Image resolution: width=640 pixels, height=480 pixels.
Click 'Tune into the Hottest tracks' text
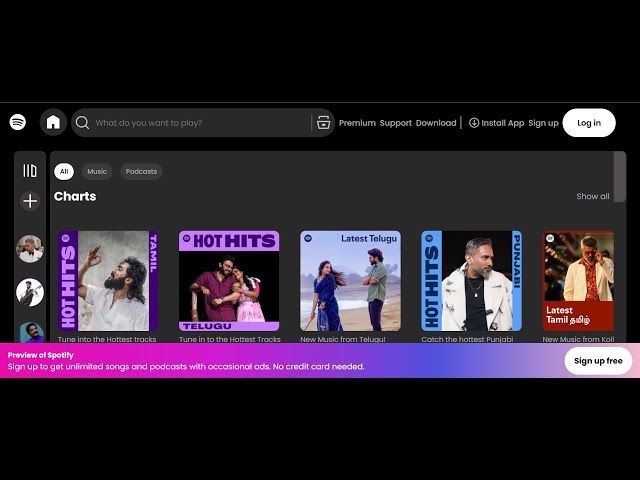107,339
